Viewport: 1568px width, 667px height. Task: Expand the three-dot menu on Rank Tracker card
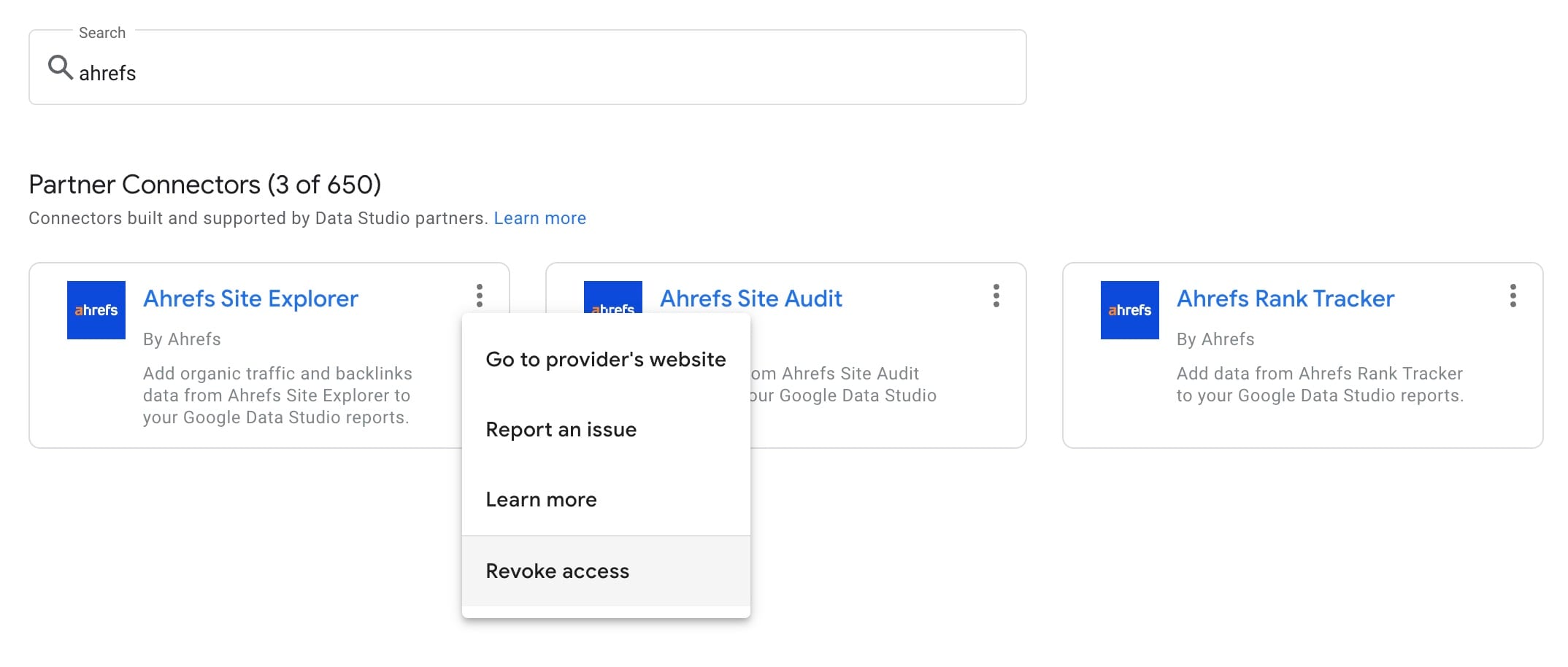point(1513,296)
